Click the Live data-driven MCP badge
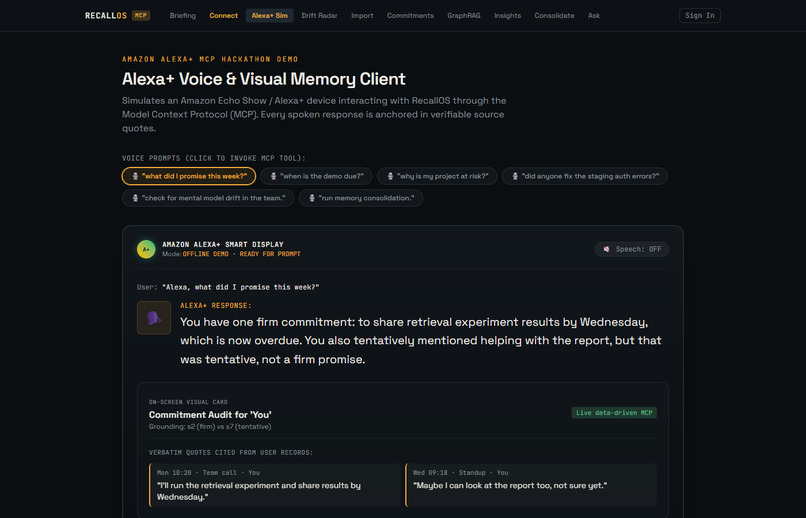The width and height of the screenshot is (806, 518). coord(614,413)
